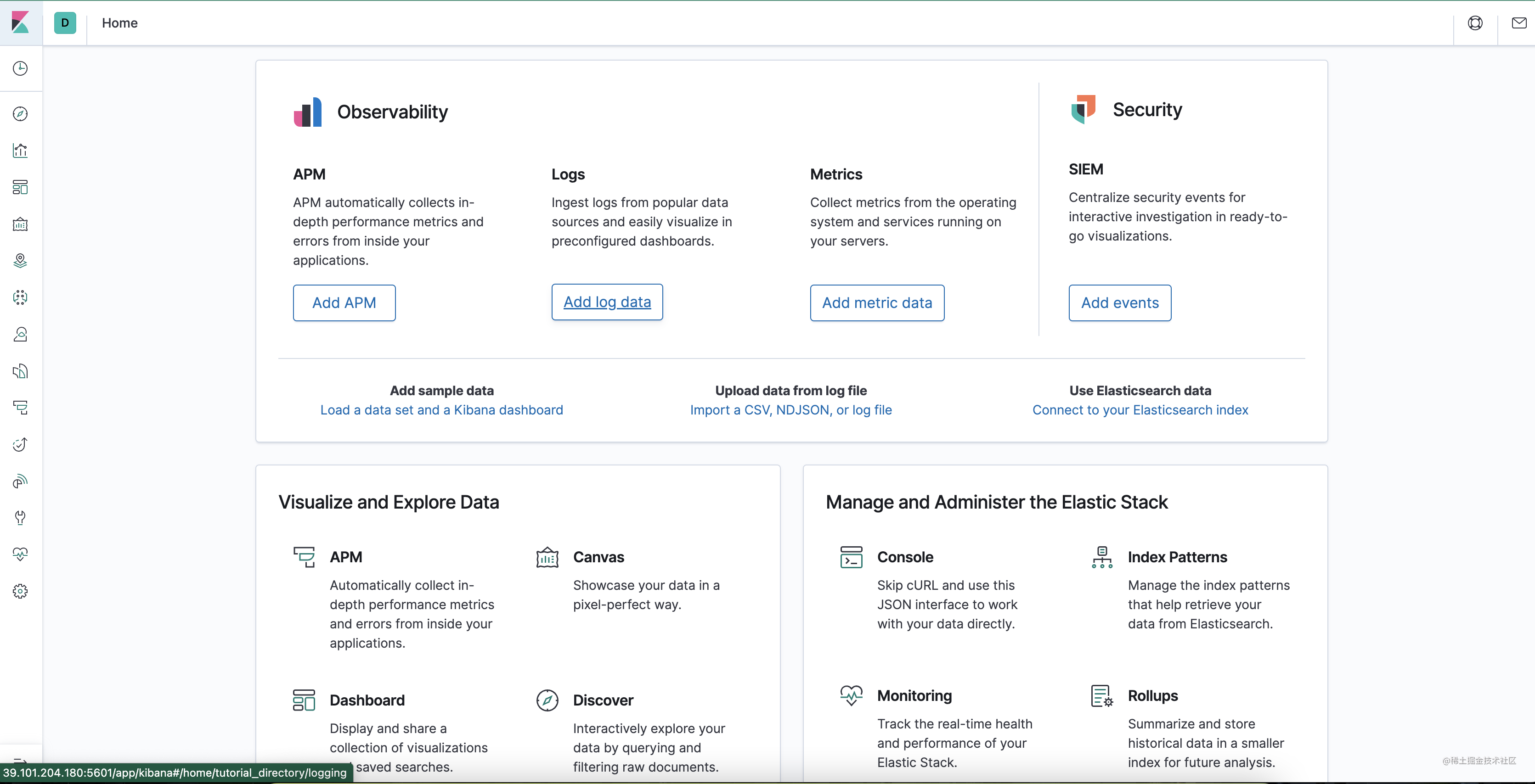Open Dashboard from the sidebar

pos(20,187)
